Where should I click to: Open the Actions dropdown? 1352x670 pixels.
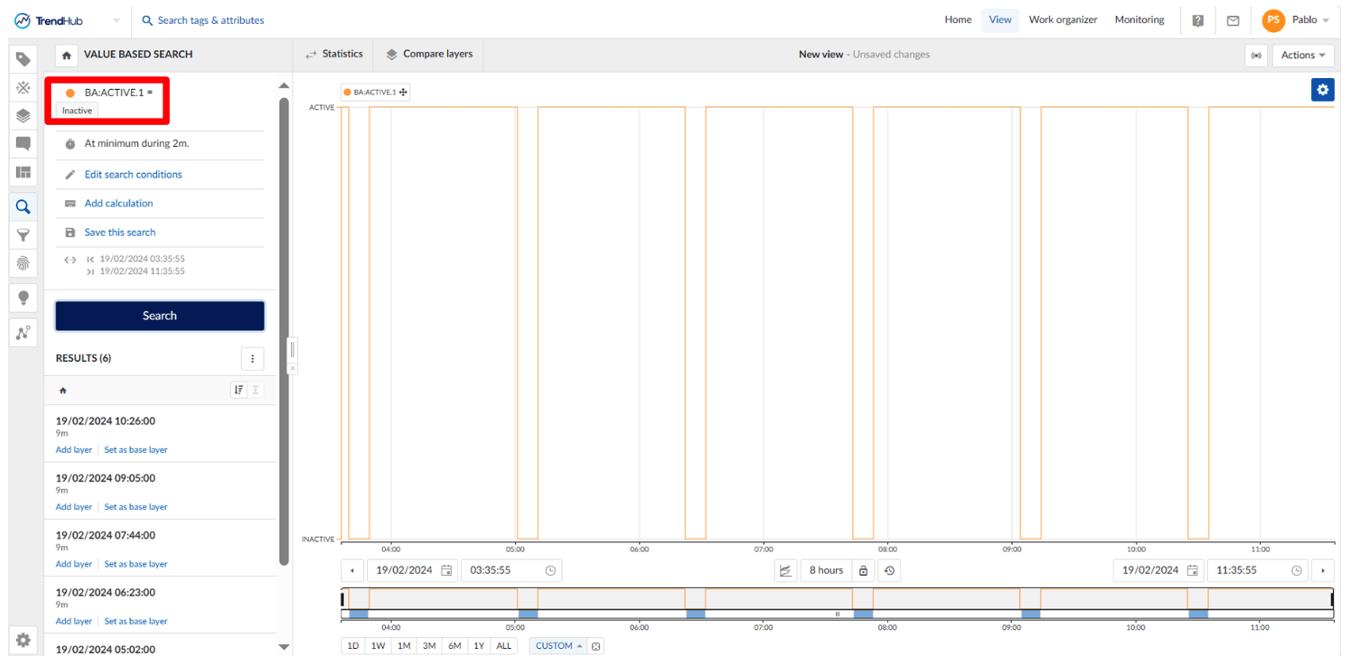coord(1303,55)
